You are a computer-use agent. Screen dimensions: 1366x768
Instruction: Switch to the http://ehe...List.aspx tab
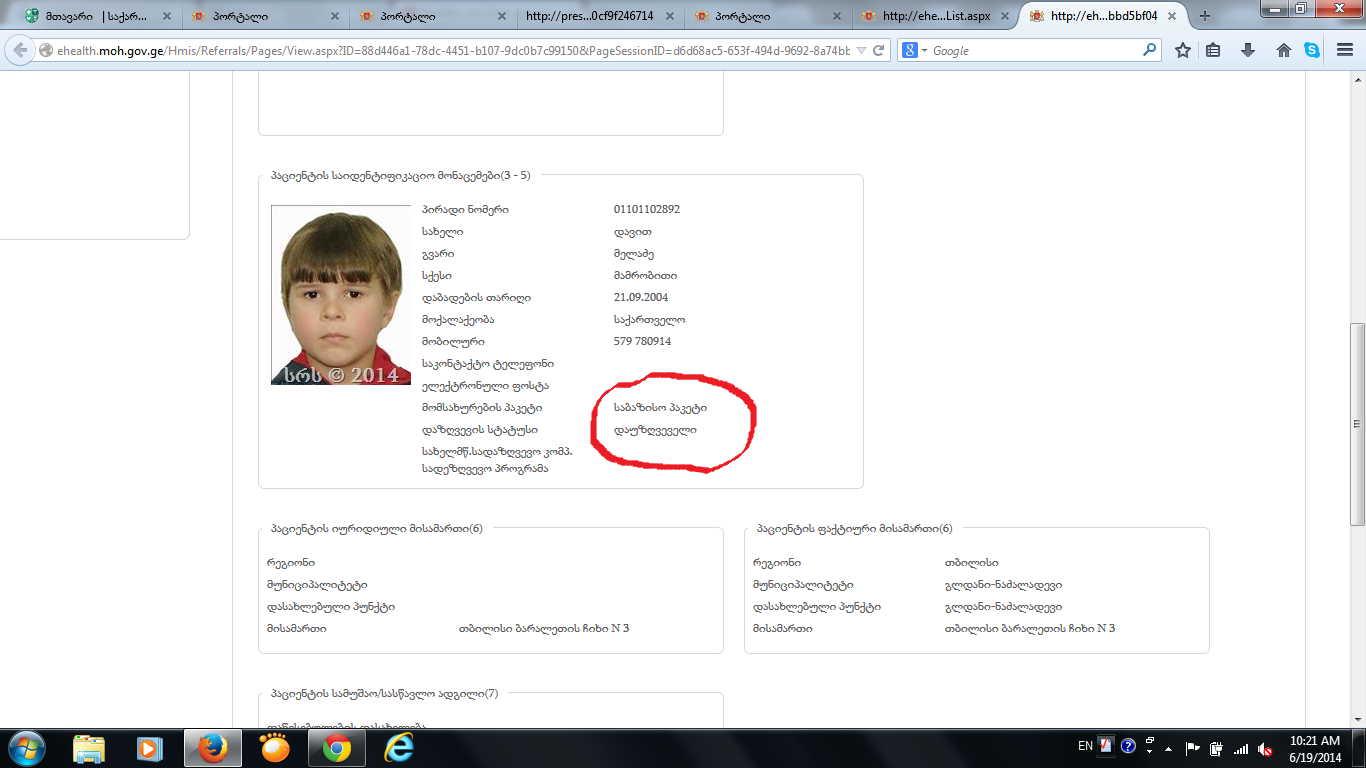point(925,16)
